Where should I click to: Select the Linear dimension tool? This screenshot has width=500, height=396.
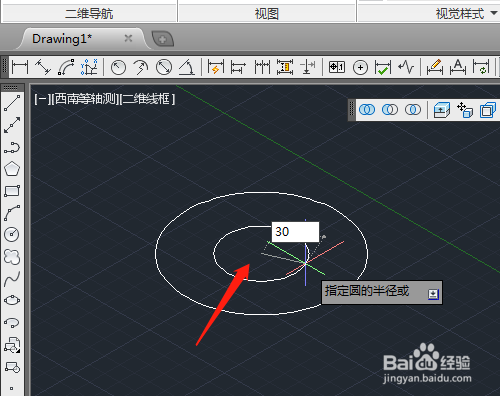[x=20, y=67]
